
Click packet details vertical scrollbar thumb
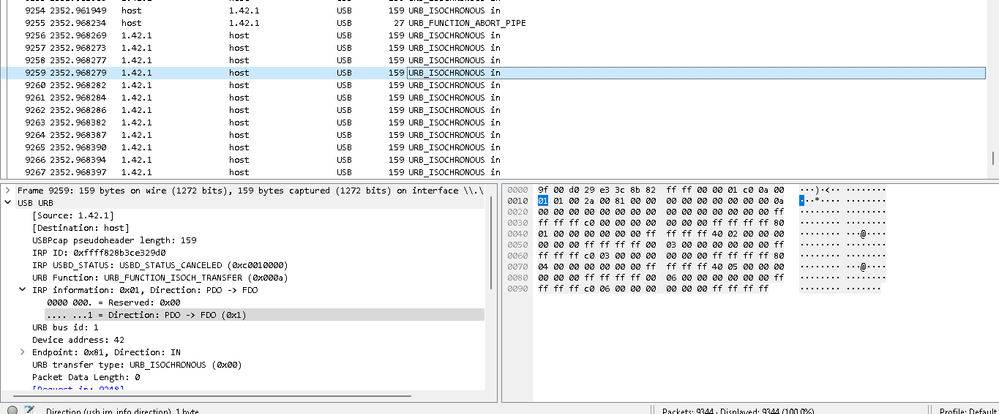point(491,242)
